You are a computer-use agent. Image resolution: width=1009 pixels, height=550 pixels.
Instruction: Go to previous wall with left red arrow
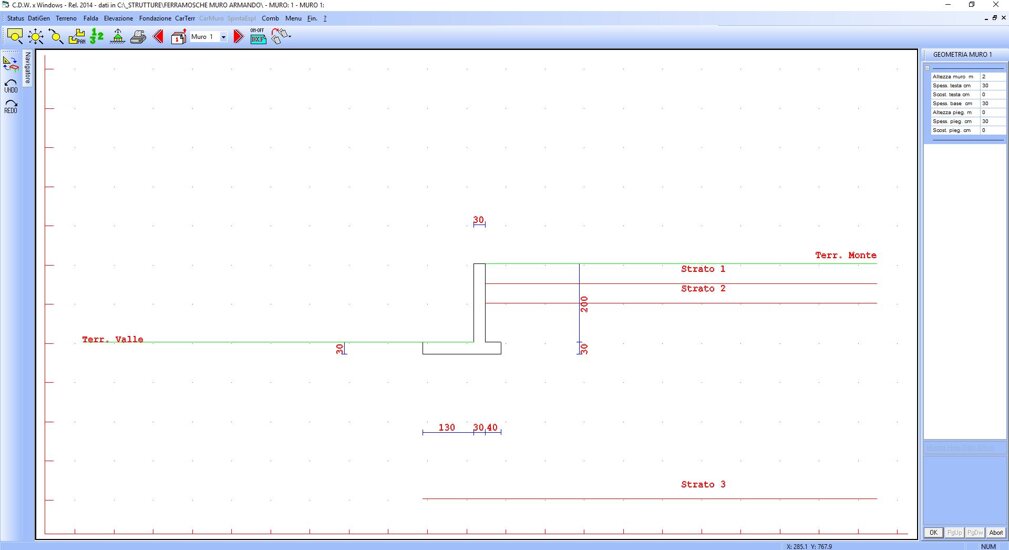tap(158, 36)
